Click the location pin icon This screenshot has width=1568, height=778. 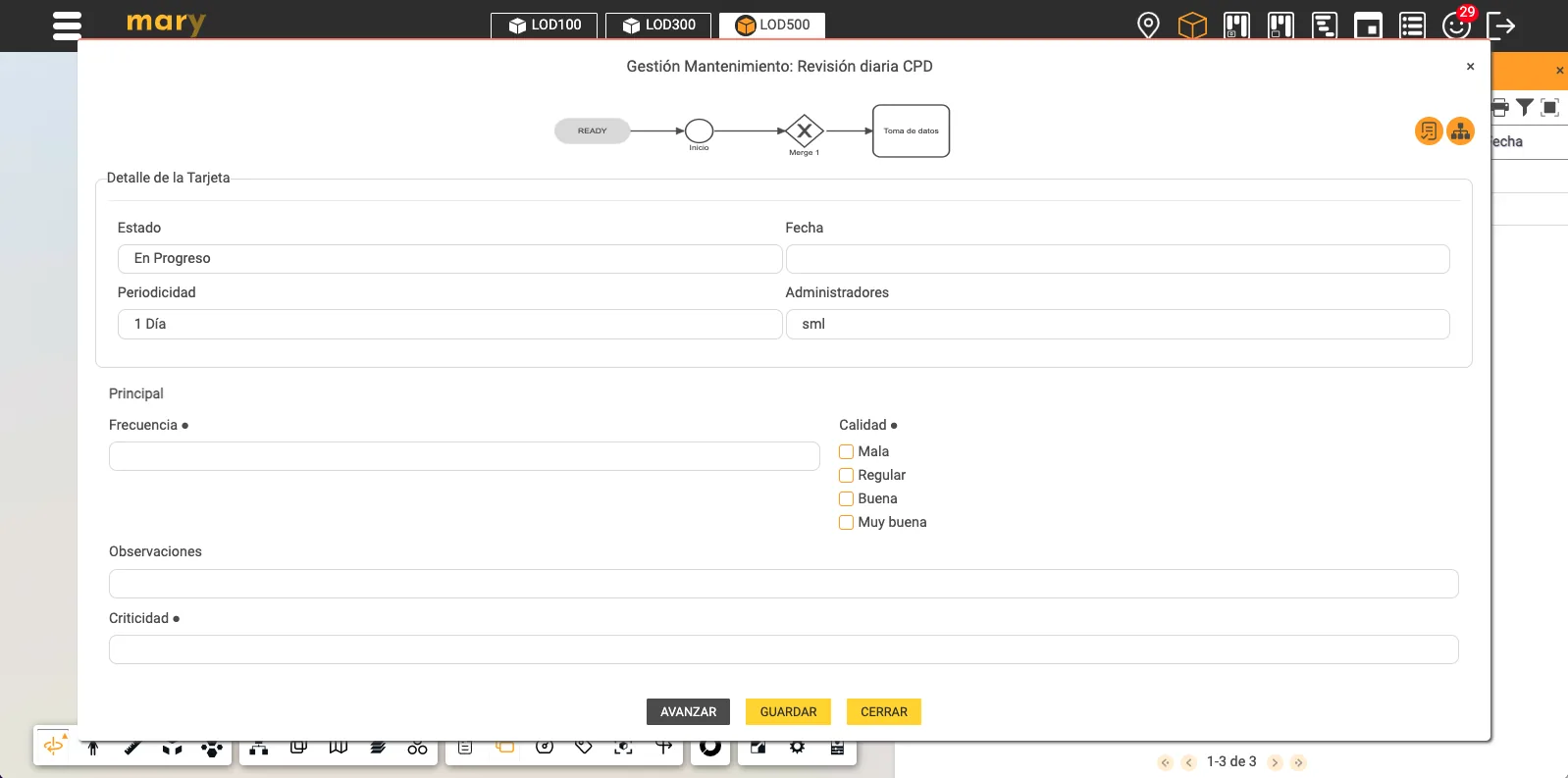(1148, 25)
